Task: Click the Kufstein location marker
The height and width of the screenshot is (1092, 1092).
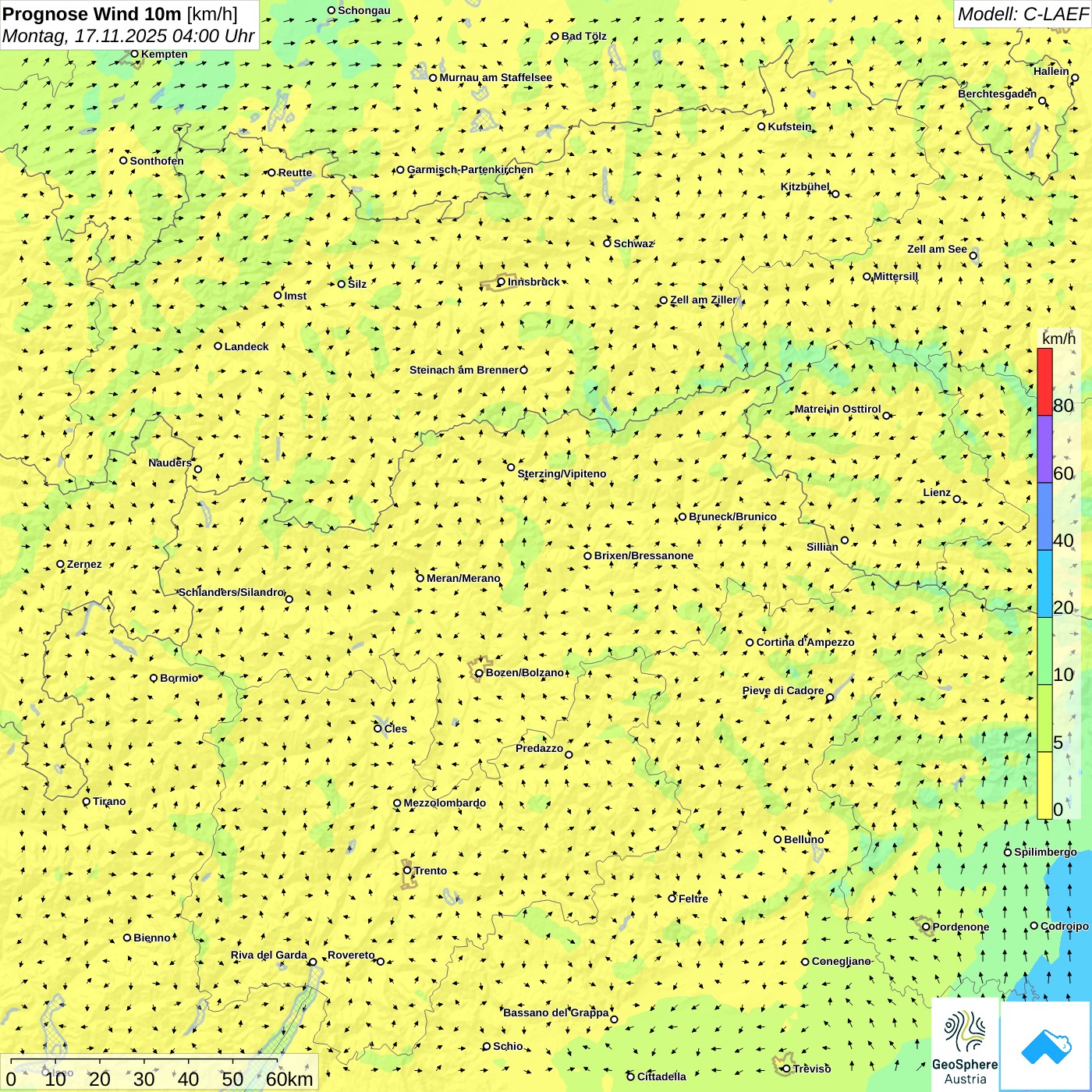Action: pos(761,126)
